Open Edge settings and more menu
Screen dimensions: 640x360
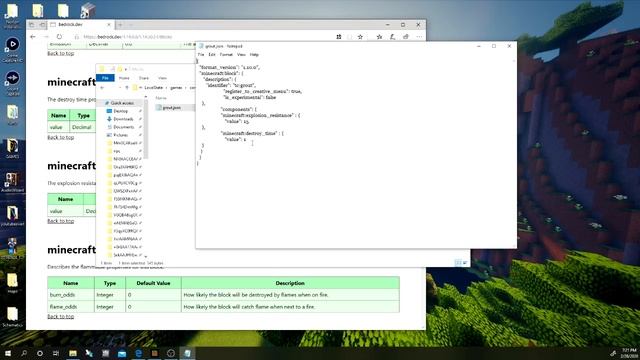[x=419, y=37]
